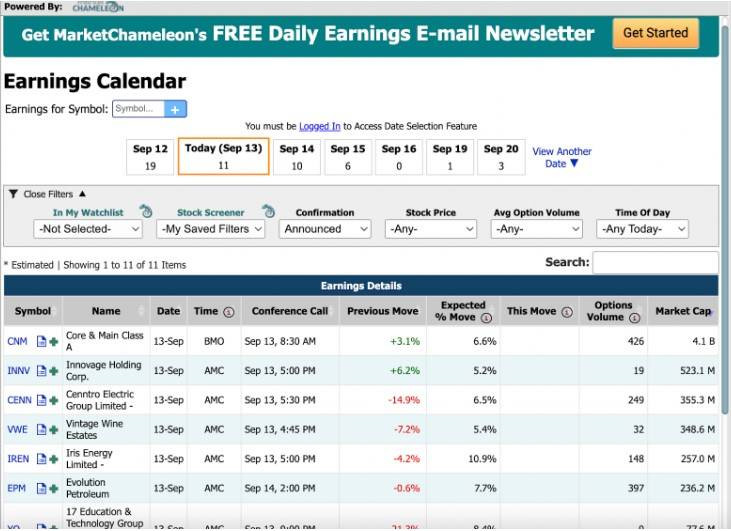Open In My Watchlist dropdown
731x531 pixels.
coord(88,229)
